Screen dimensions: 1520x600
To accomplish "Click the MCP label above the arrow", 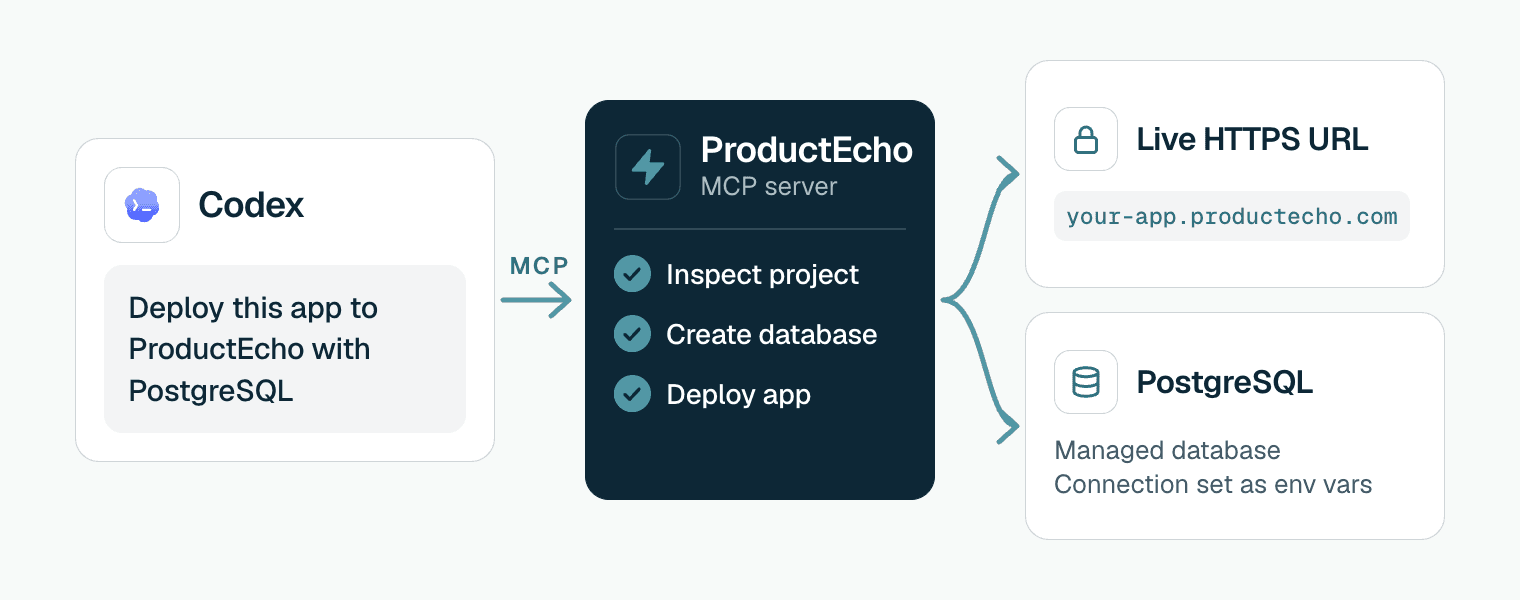I will 539,266.
